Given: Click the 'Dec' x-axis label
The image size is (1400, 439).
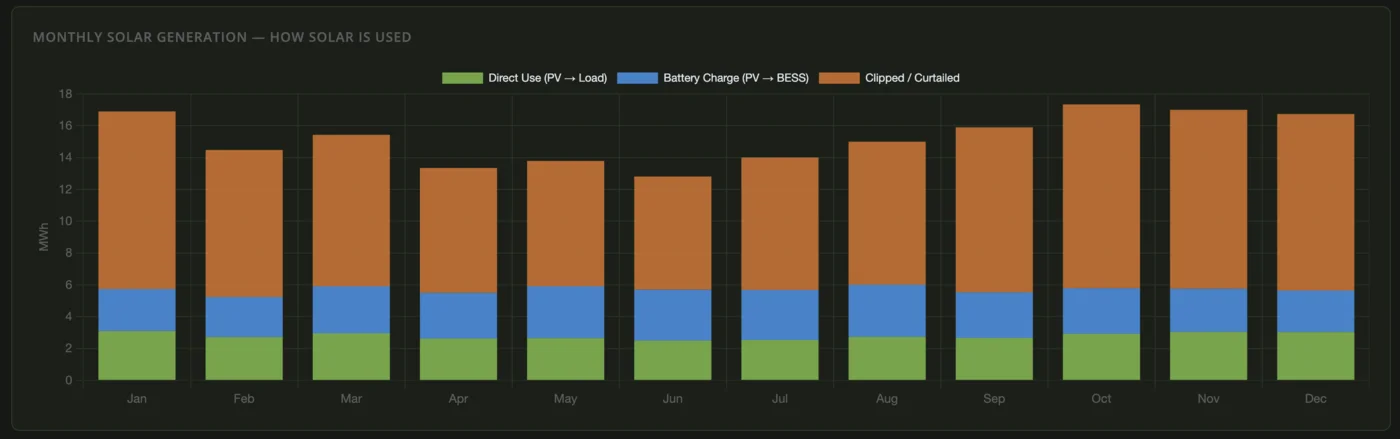Looking at the screenshot, I should tap(1316, 399).
